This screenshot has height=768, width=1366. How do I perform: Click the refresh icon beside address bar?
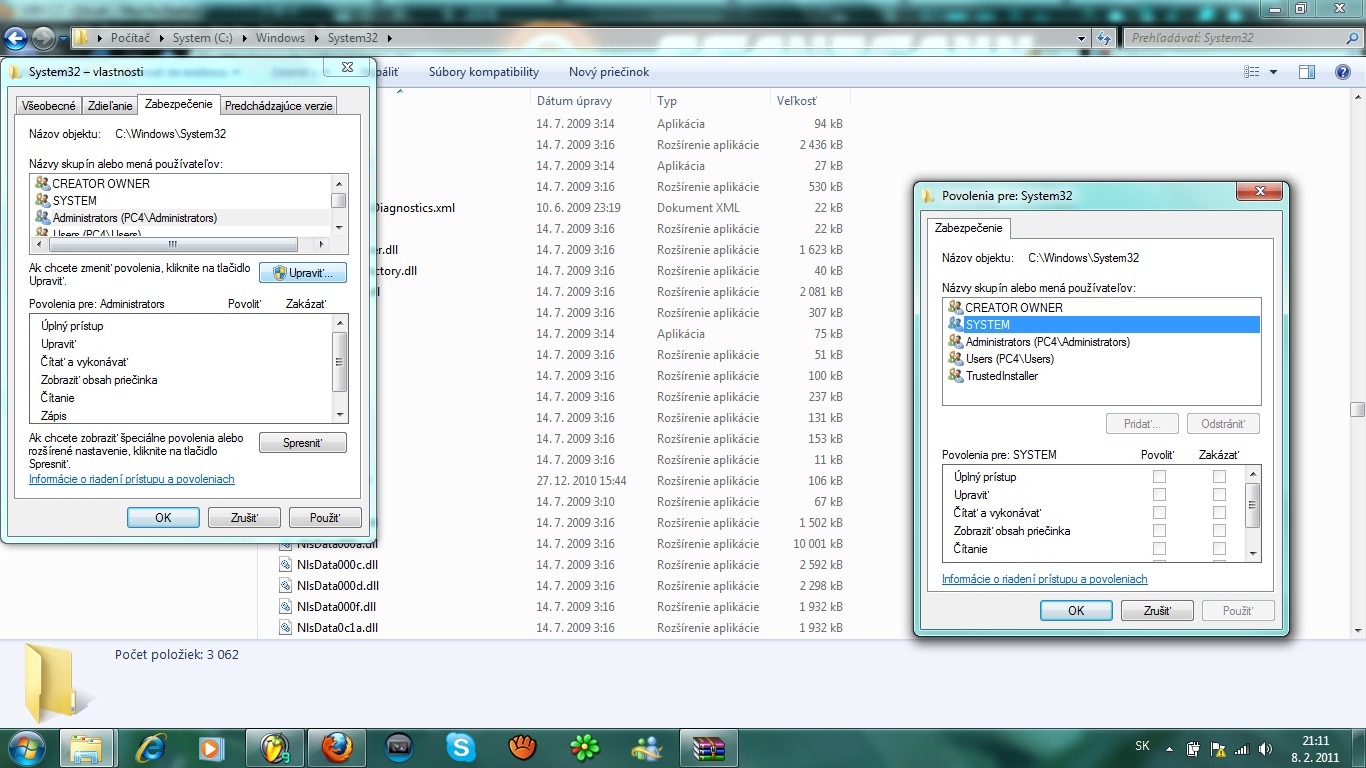click(x=1104, y=39)
